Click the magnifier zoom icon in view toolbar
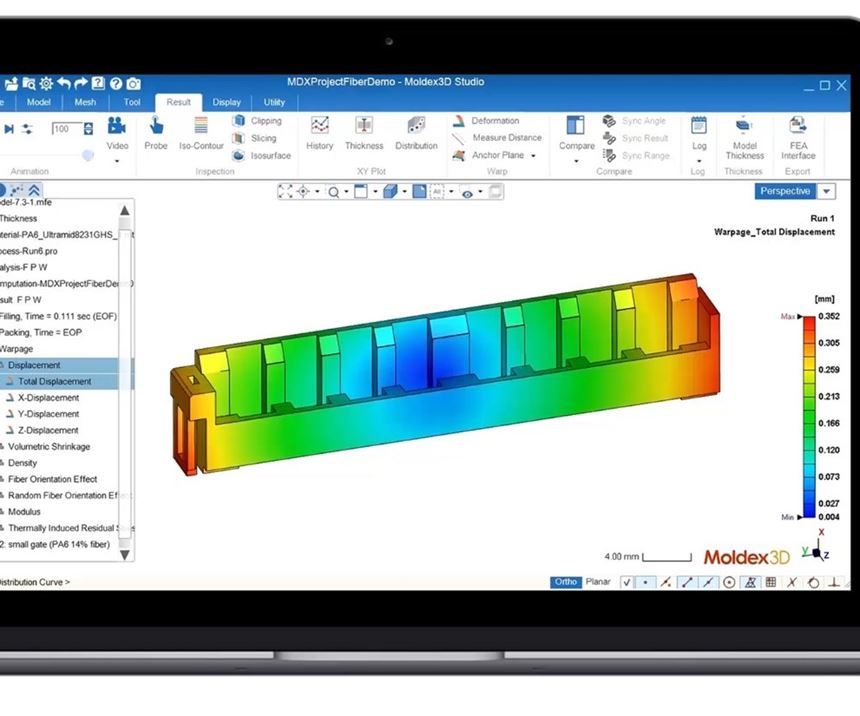Viewport: 860px width, 716px height. point(333,192)
